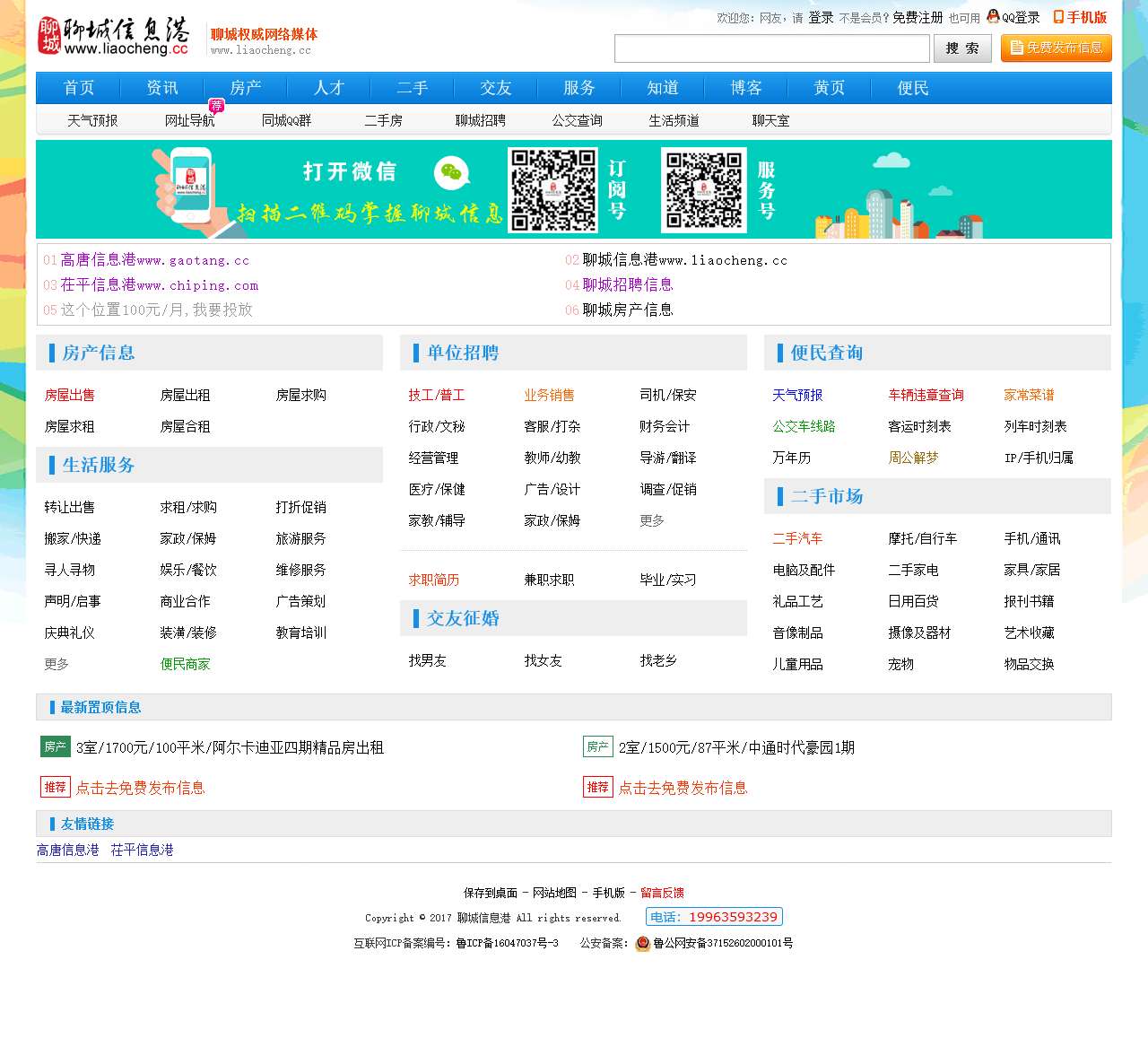Click the 保存到桌面 footer link

tap(490, 893)
